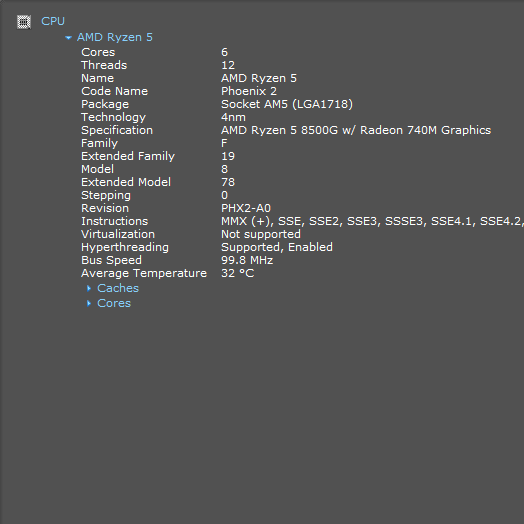Open the Cores subsection link at bottom
This screenshot has width=524, height=524.
coord(114,303)
